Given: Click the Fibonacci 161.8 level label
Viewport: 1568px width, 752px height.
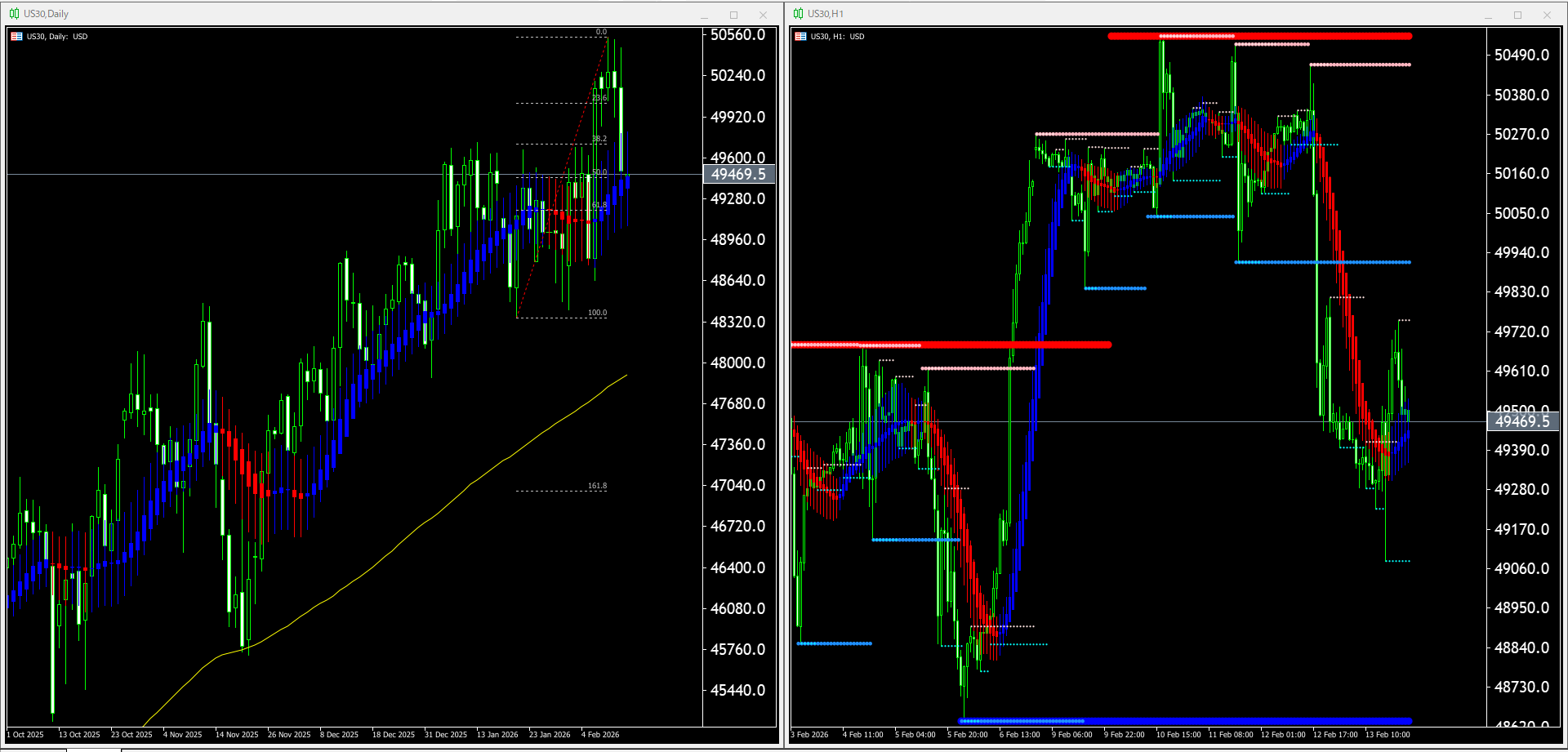Looking at the screenshot, I should click(597, 486).
